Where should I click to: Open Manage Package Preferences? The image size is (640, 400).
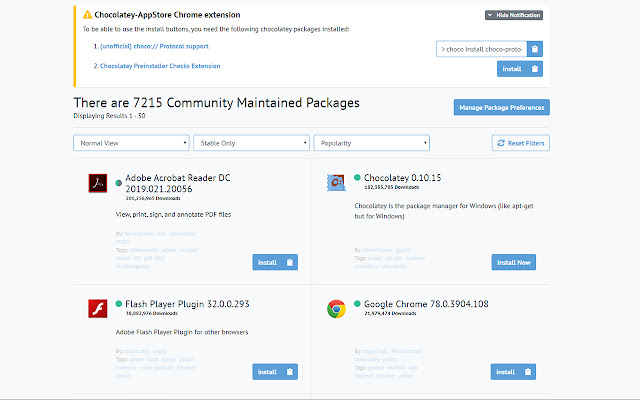point(502,107)
